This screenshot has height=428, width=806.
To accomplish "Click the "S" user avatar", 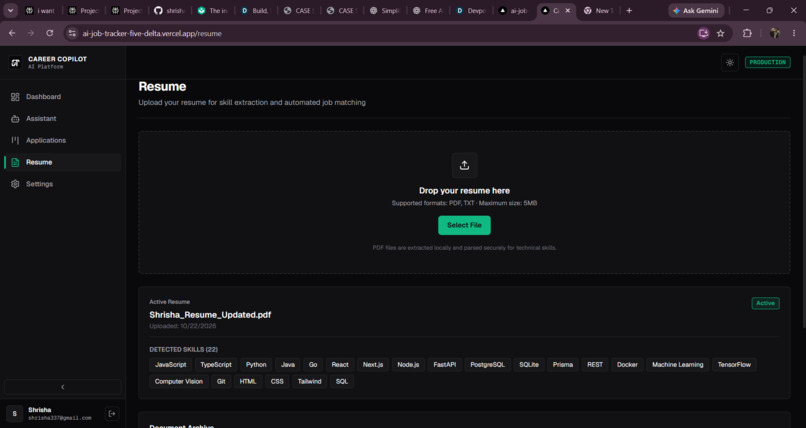I will [14, 414].
